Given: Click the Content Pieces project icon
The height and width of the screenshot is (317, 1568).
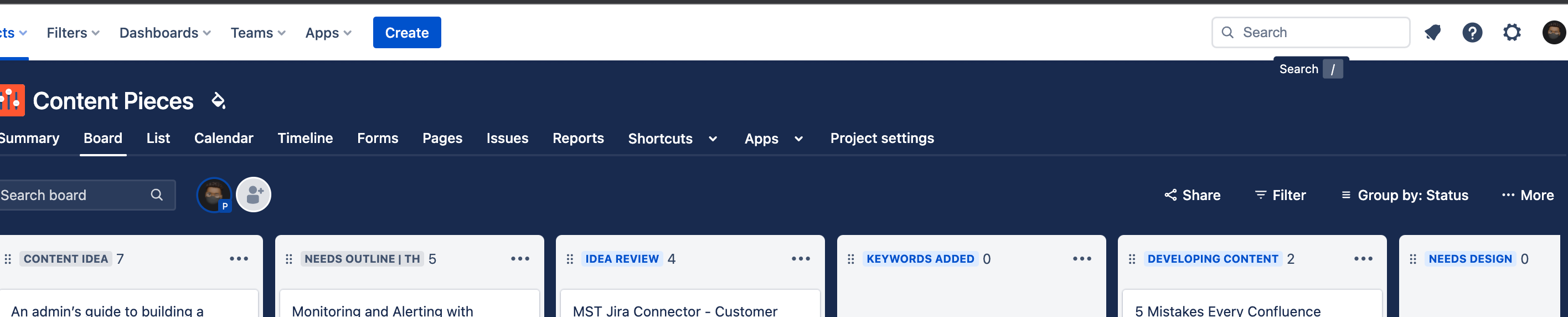Looking at the screenshot, I should click(x=12, y=101).
